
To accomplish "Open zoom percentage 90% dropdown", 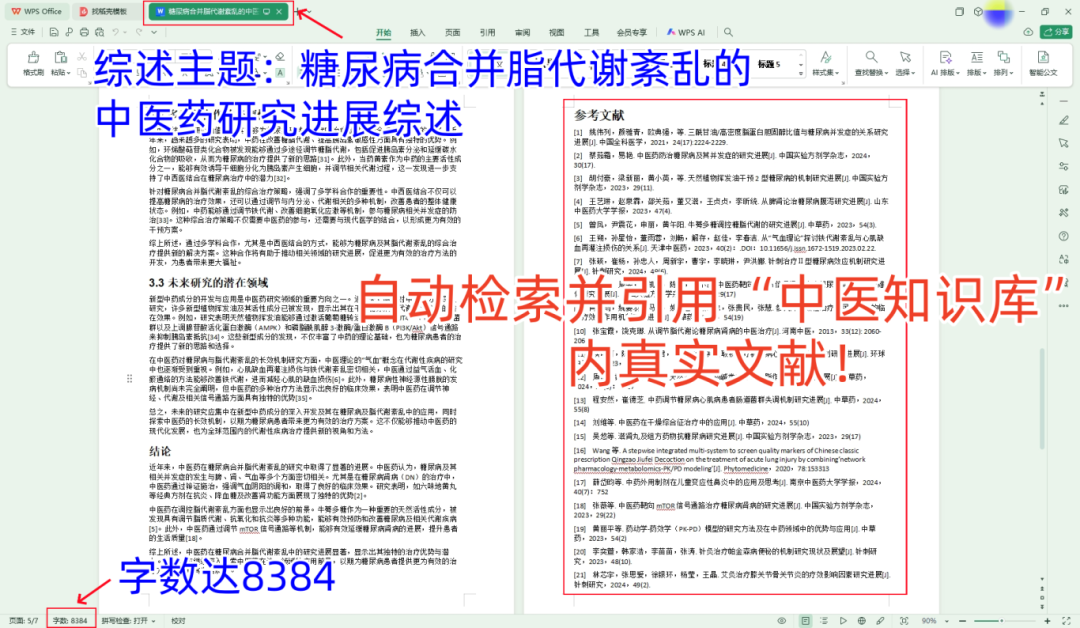I will 947,621.
